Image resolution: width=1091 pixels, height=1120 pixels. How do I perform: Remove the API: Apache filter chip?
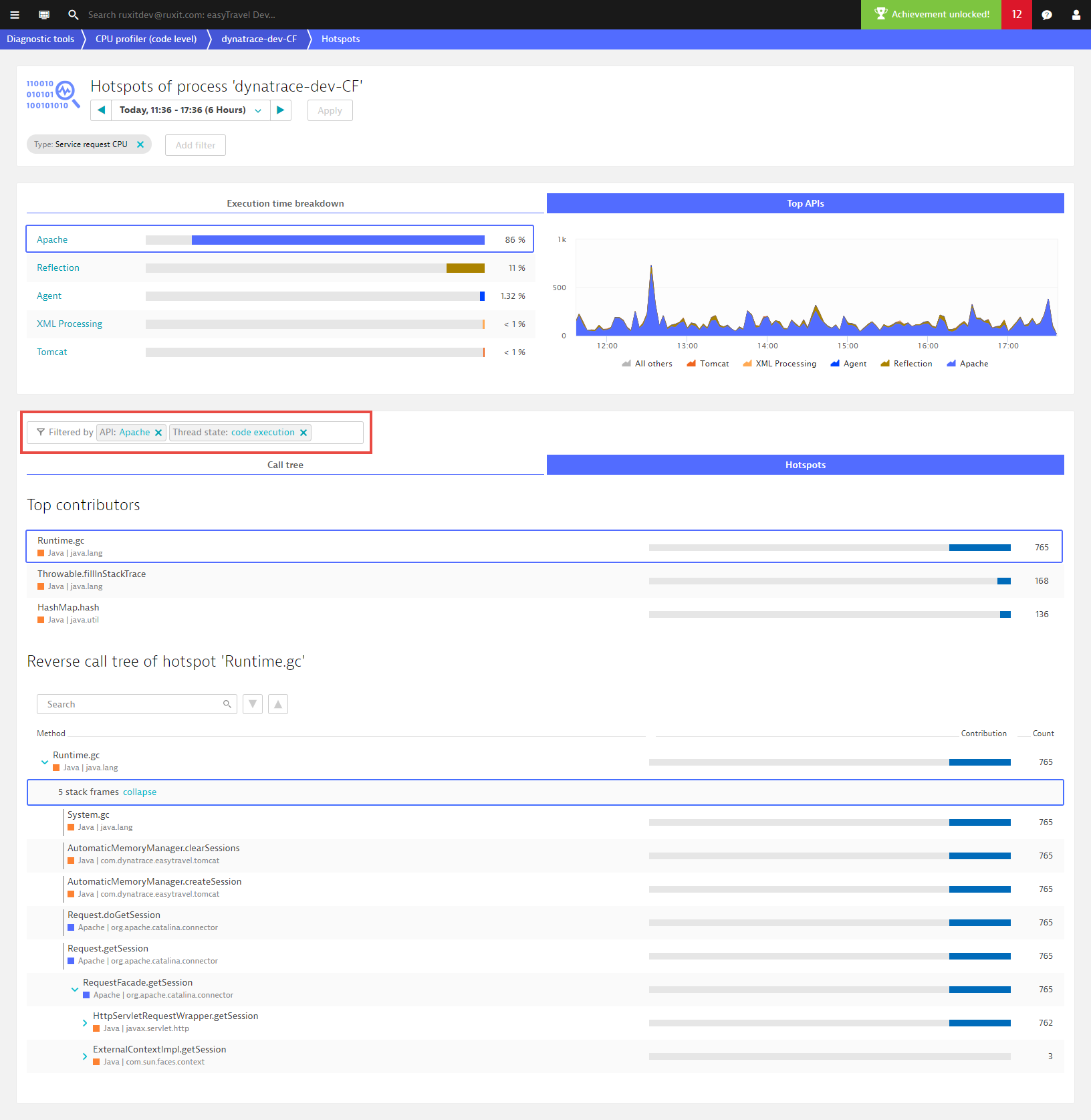pos(158,433)
